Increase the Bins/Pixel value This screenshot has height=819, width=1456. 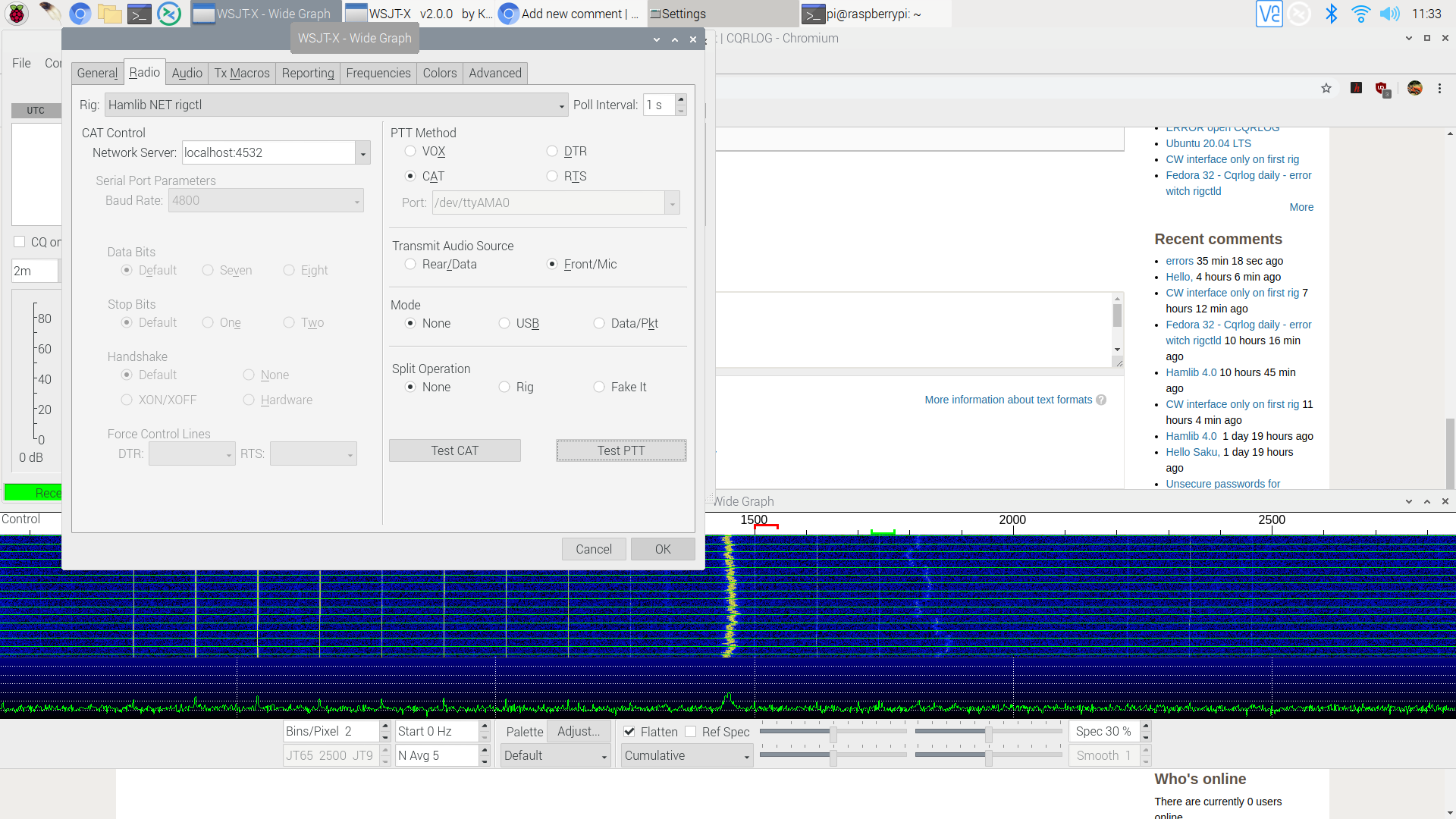(385, 726)
